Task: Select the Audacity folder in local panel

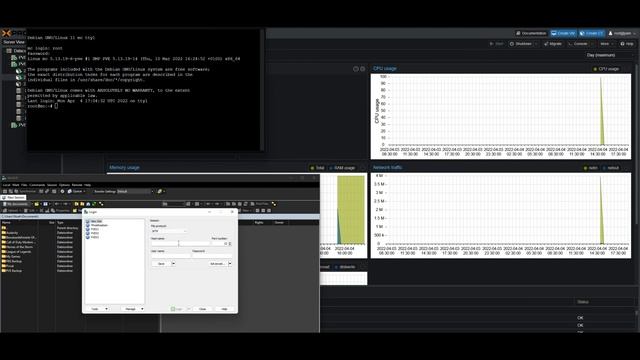Action: coord(11,233)
